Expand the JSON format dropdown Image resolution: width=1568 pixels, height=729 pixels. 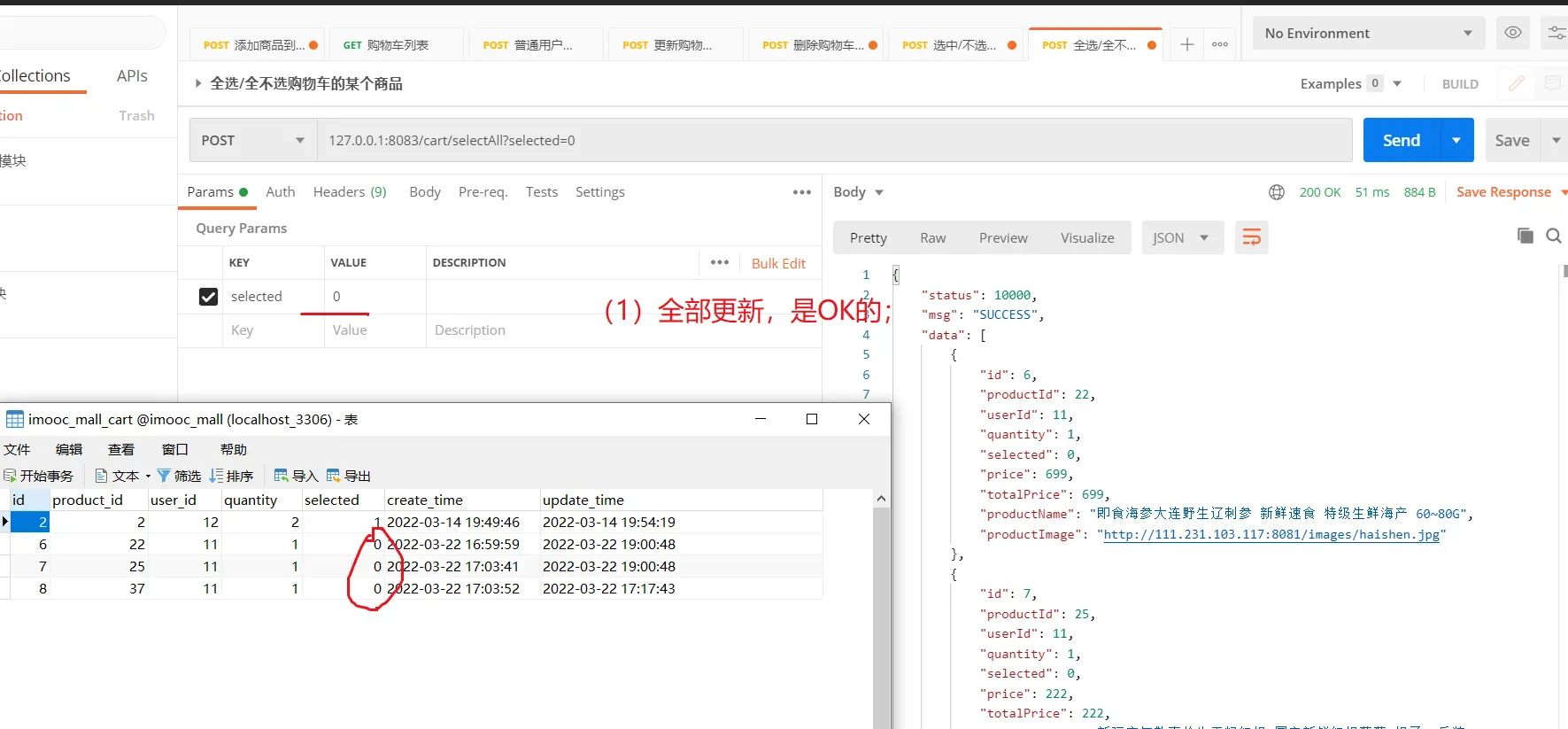click(1181, 237)
